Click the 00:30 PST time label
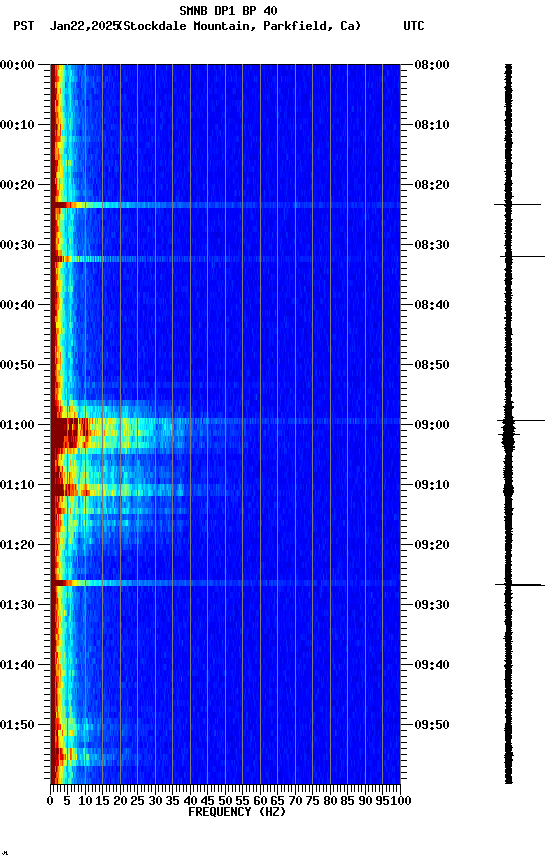The height and width of the screenshot is (864, 552). click(17, 245)
